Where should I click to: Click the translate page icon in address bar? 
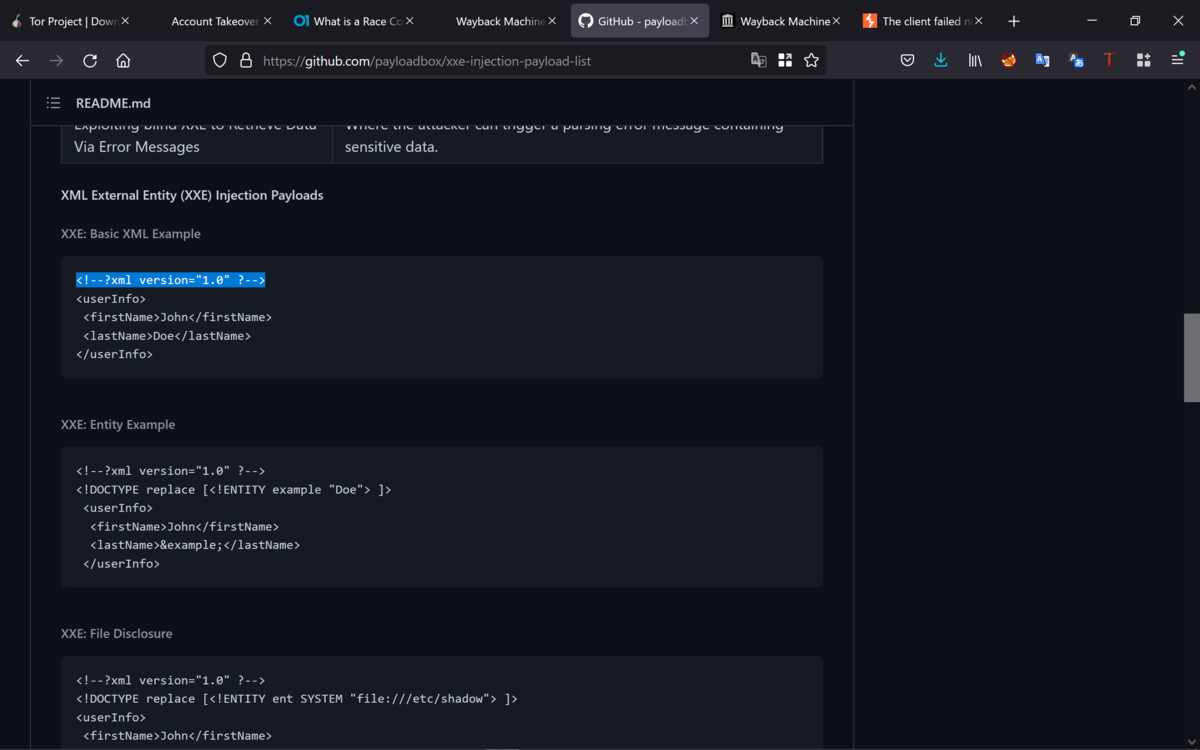pyautogui.click(x=759, y=61)
